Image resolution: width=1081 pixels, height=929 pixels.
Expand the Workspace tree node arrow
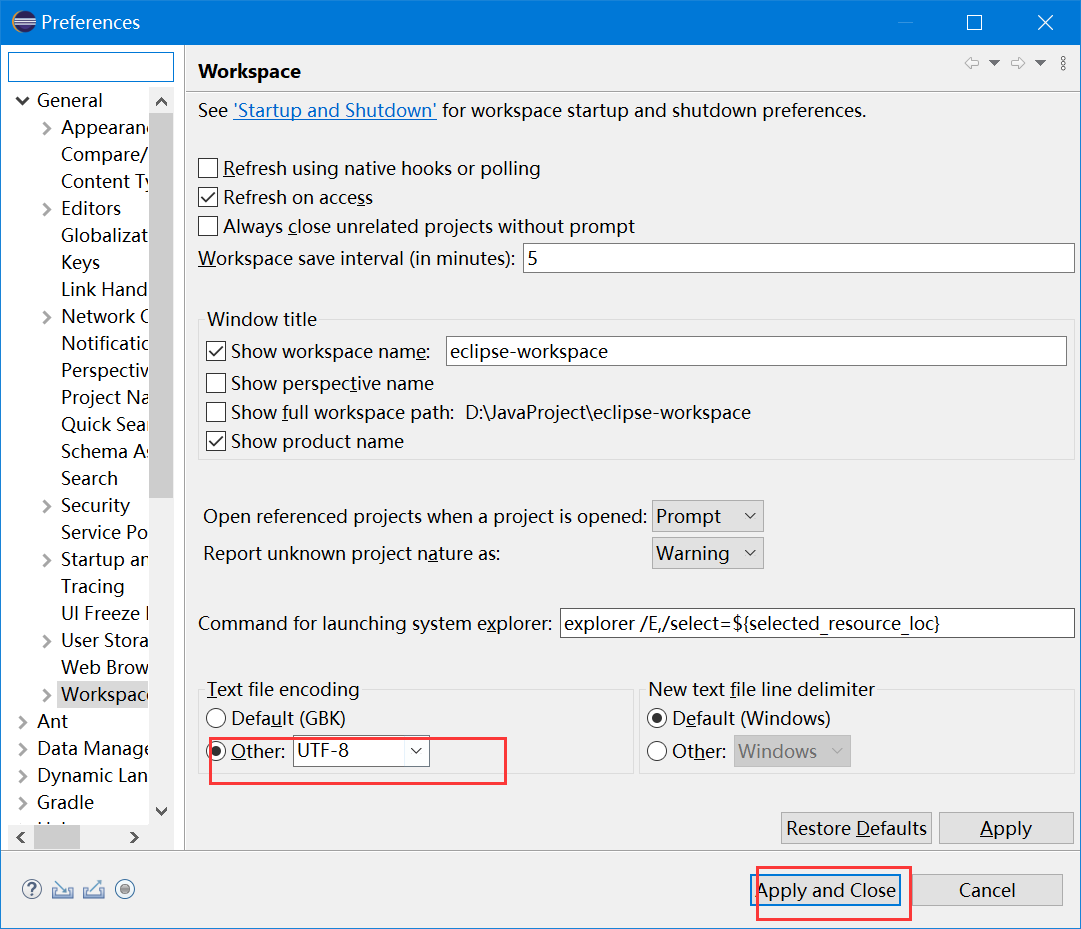click(x=47, y=695)
